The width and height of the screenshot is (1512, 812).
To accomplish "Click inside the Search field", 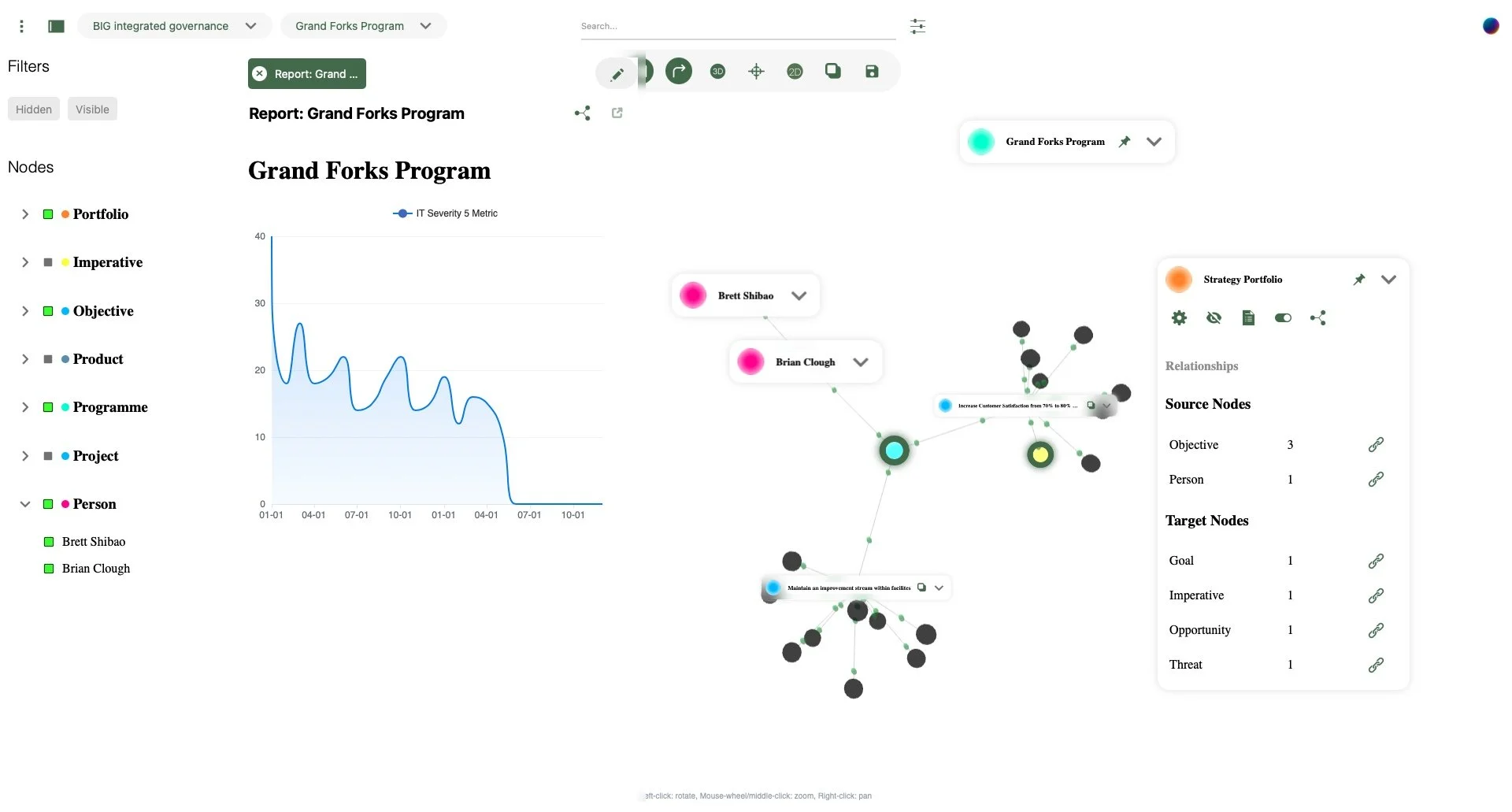I will coord(738,27).
